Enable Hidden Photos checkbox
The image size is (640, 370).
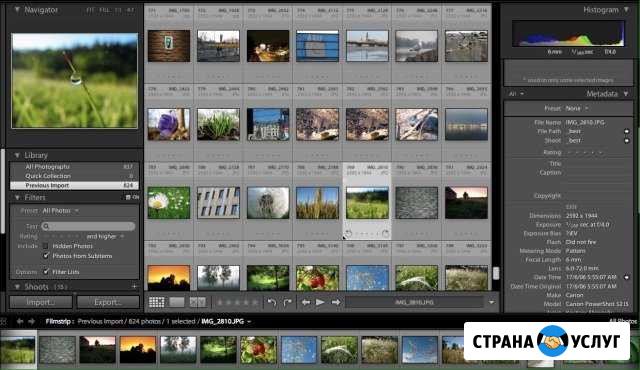tap(46, 246)
